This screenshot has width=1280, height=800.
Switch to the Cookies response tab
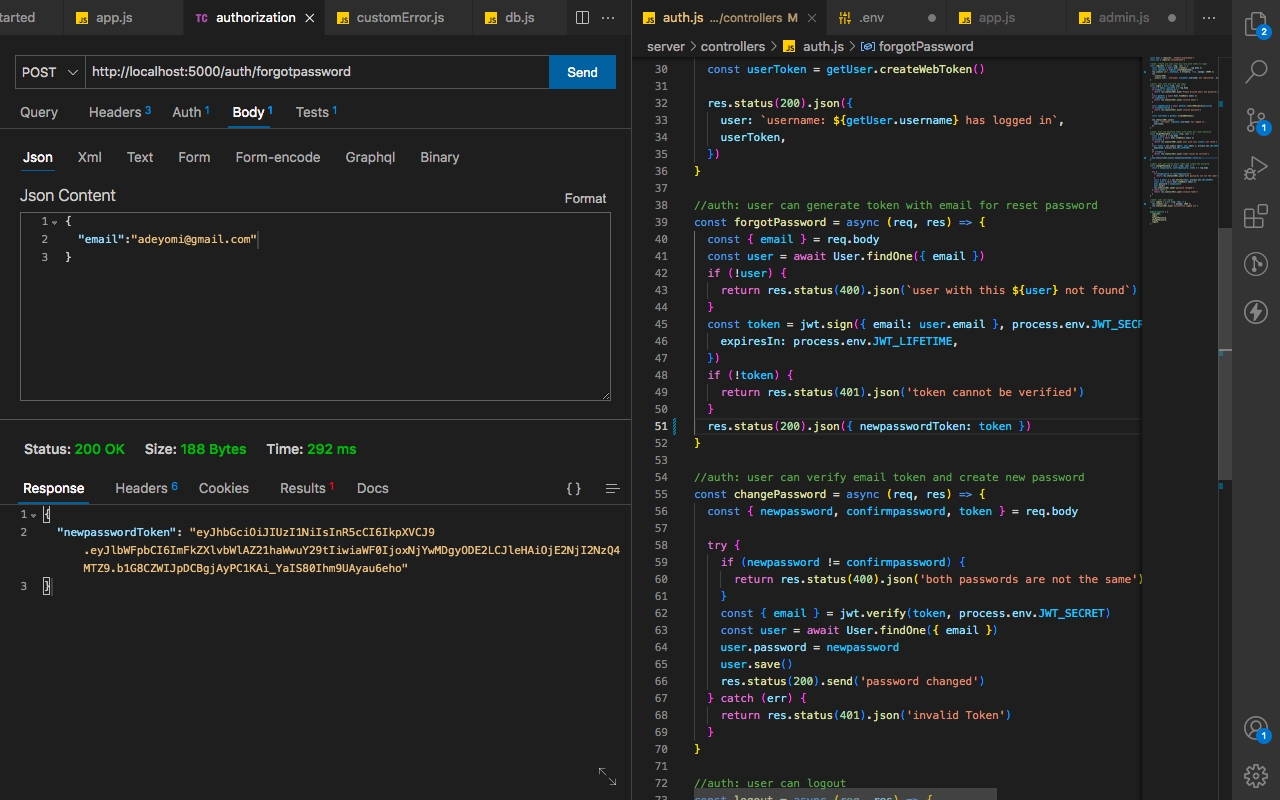223,488
